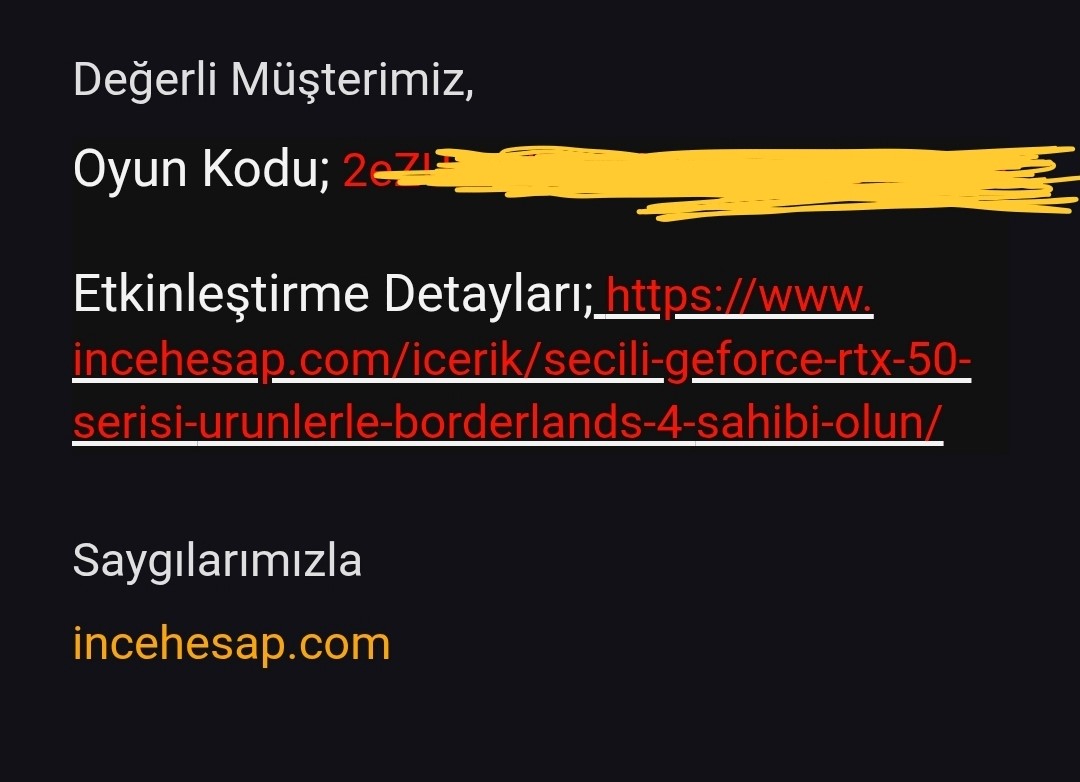Click the Saygılarımızla closing text
The image size is (1080, 782).
pos(217,561)
